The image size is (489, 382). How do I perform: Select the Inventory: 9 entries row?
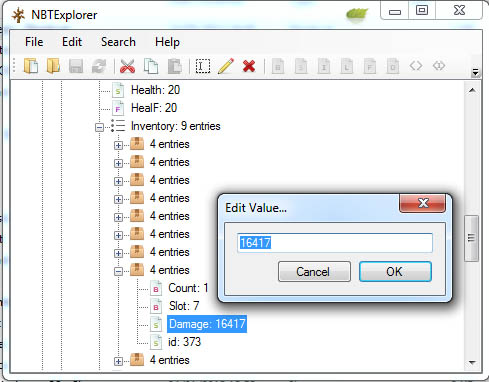(x=176, y=126)
